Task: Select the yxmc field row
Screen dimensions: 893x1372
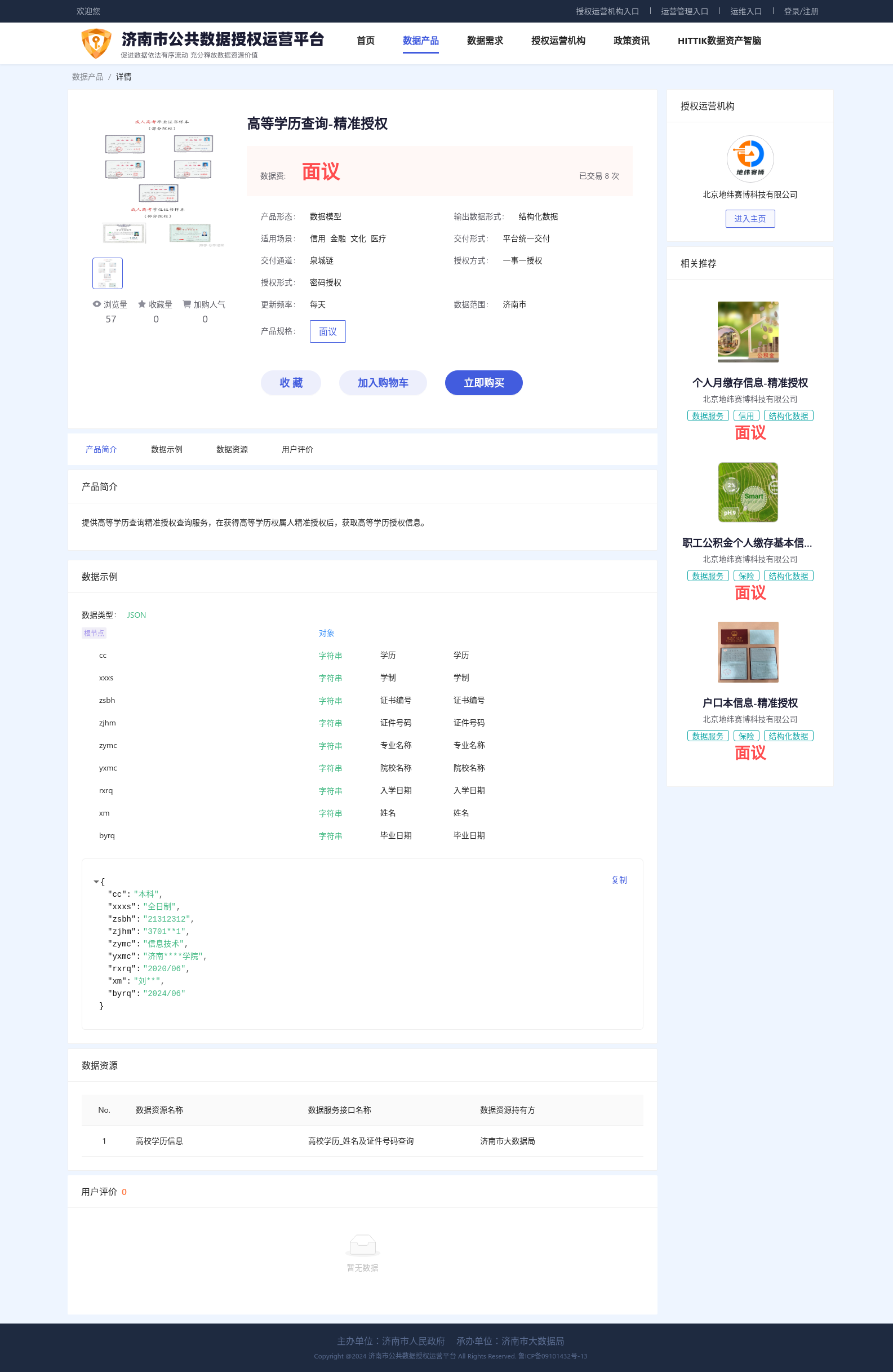Action: pos(362,768)
